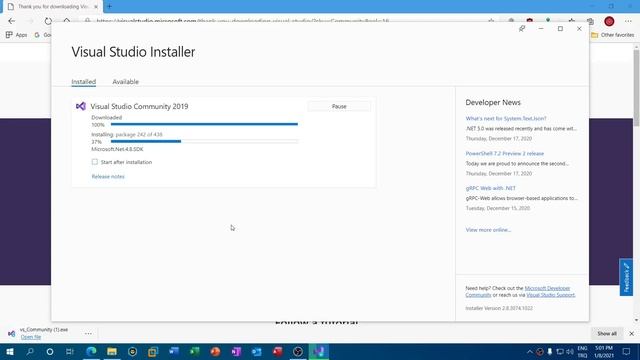The width and height of the screenshot is (640, 360).
Task: Pause the Visual Studio installation
Action: click(339, 106)
